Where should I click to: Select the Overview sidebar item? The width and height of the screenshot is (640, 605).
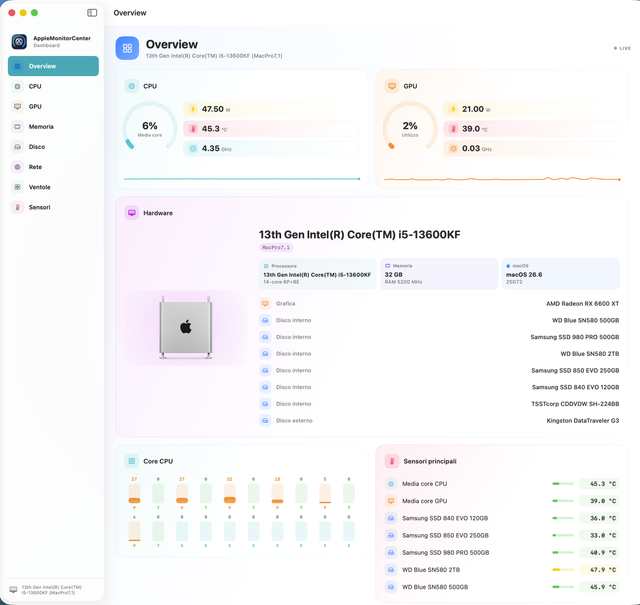[53, 66]
